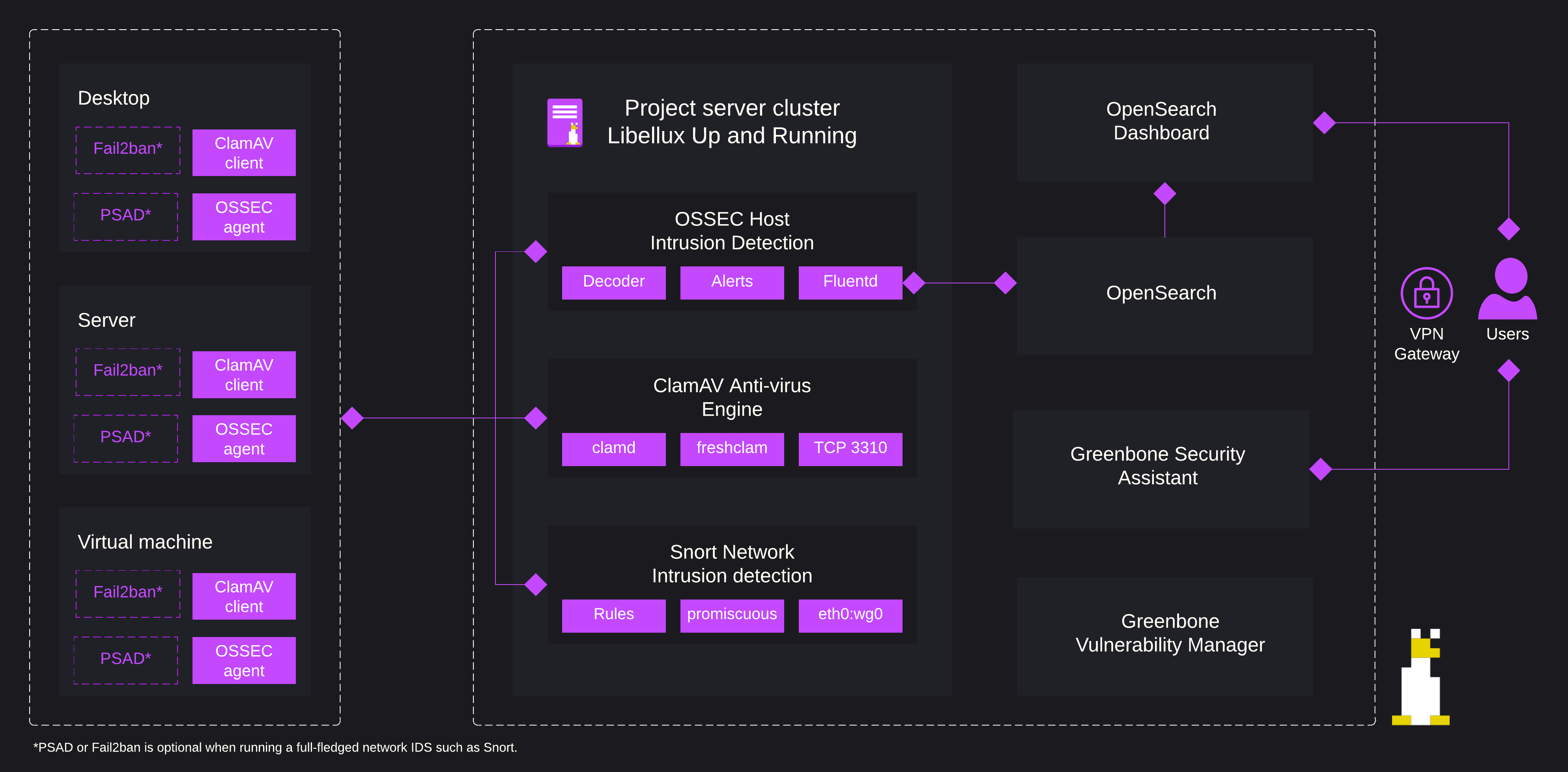Click the 'Desktop' group label
The image size is (1568, 772).
(x=114, y=98)
